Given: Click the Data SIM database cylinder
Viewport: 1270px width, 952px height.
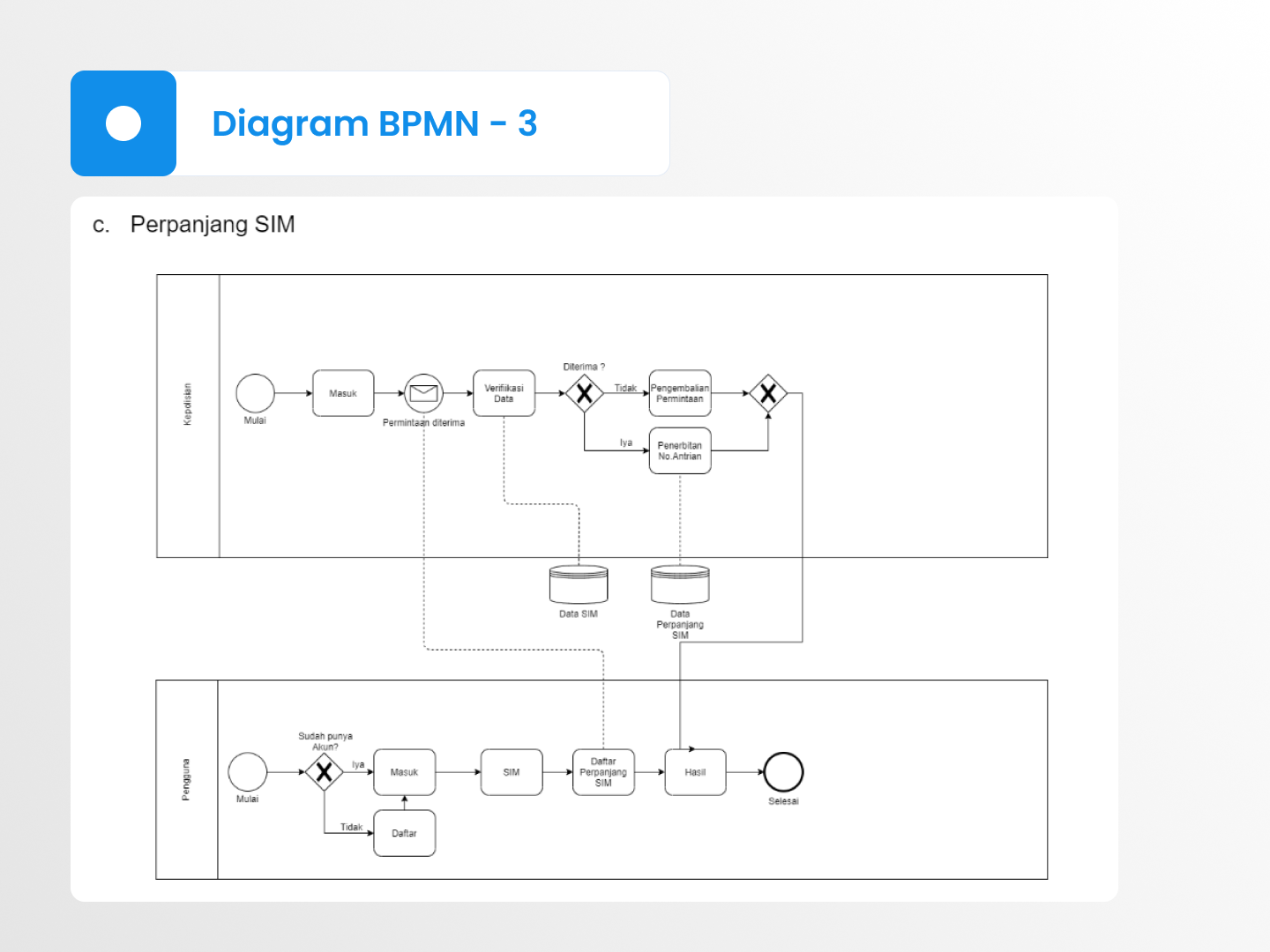Looking at the screenshot, I should 579,584.
